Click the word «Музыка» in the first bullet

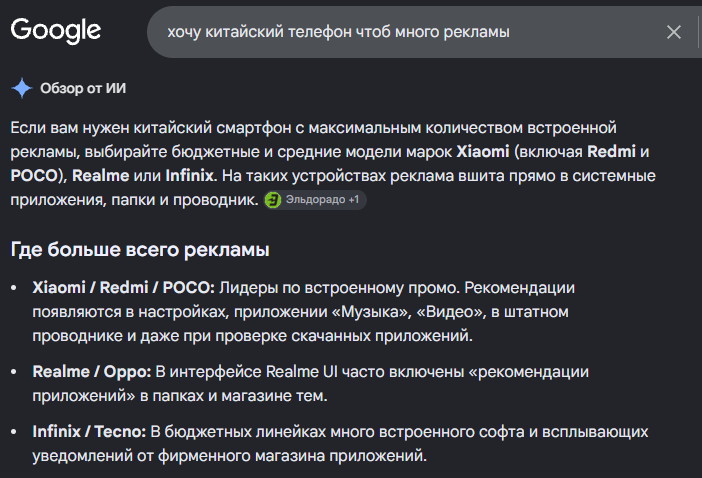pos(371,312)
